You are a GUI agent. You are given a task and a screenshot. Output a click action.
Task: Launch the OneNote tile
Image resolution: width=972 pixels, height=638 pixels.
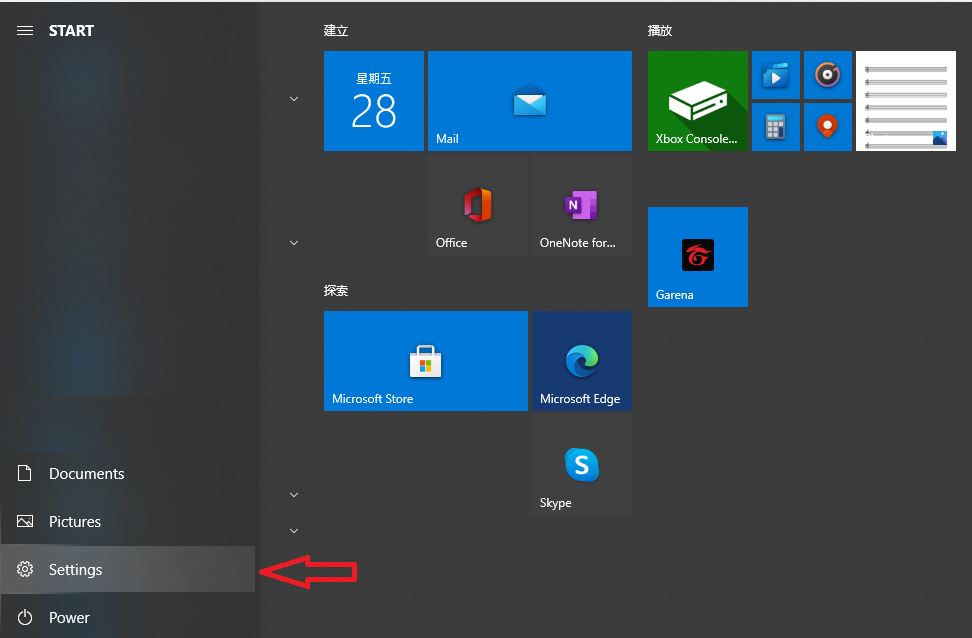pos(581,205)
